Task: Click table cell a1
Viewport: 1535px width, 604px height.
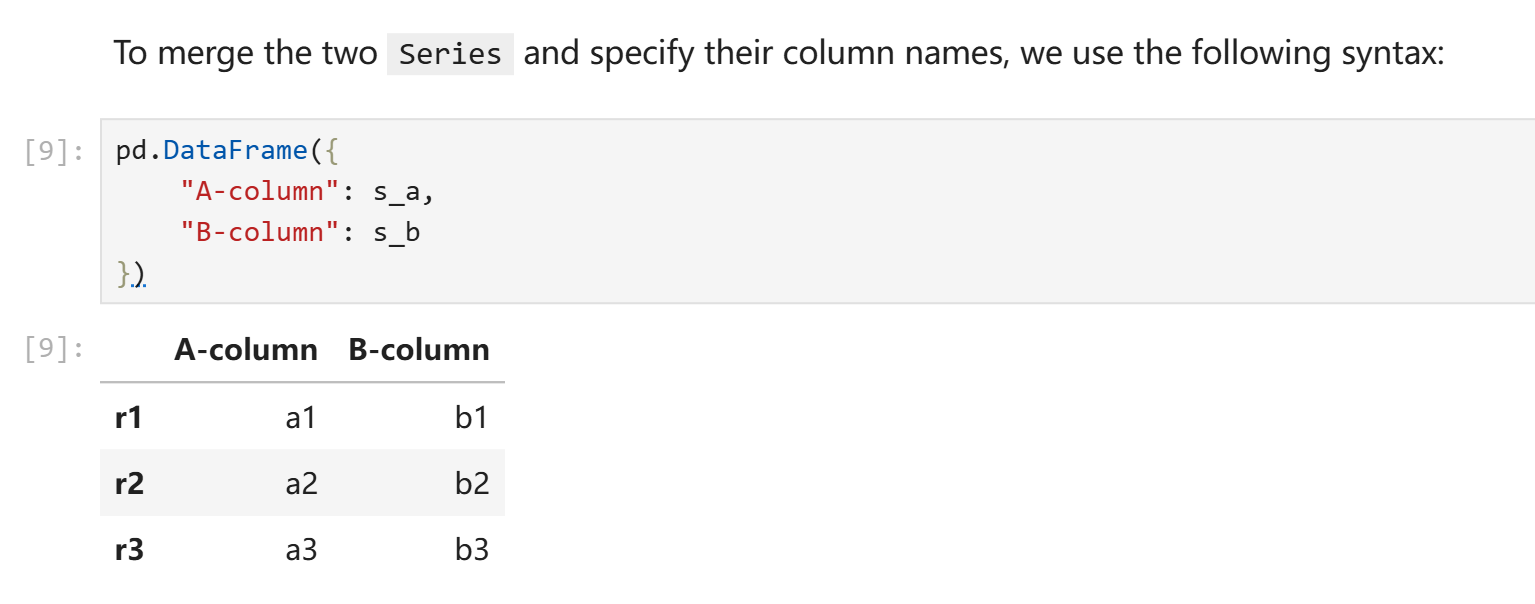Action: (x=301, y=417)
